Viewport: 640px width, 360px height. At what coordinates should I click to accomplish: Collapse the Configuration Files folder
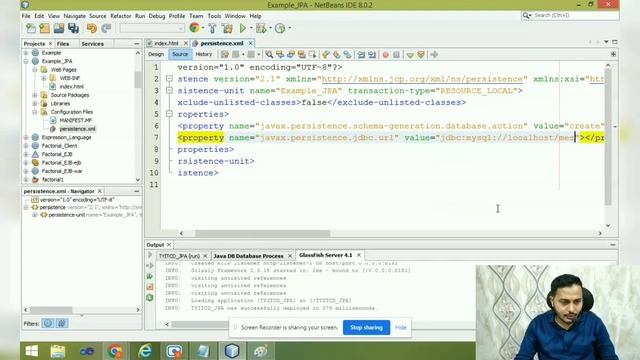[x=35, y=112]
